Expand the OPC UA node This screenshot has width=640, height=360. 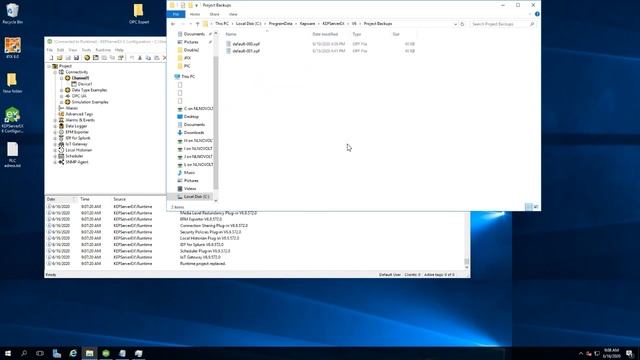tap(62, 96)
